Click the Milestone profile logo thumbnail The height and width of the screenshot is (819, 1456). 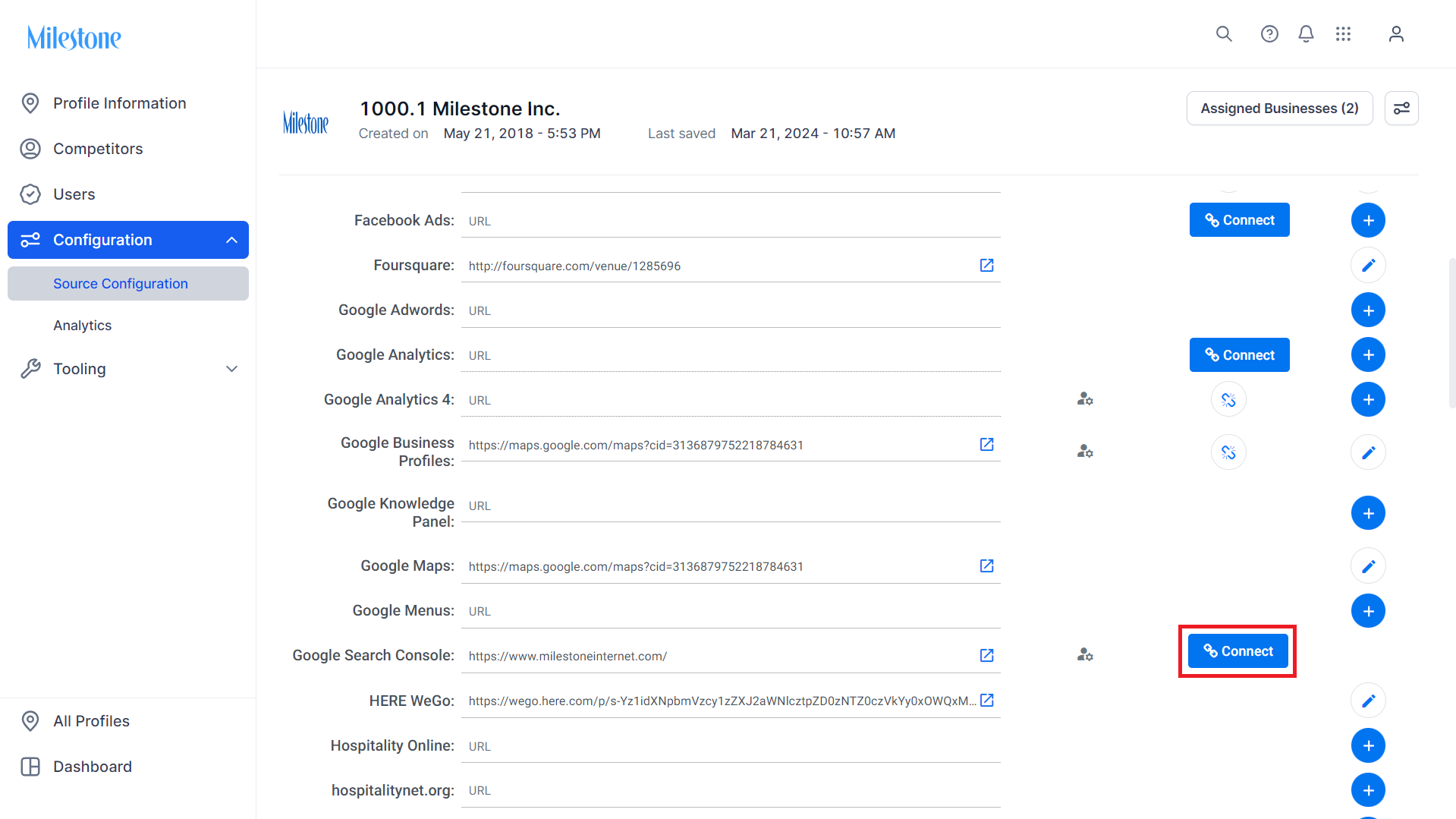tap(306, 122)
